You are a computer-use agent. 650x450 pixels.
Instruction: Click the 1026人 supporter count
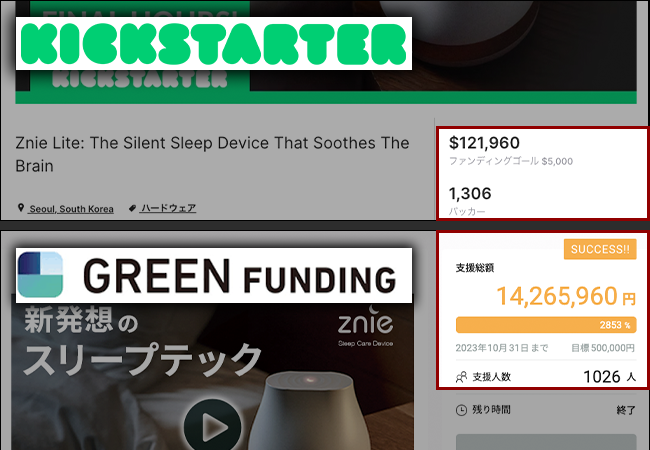pyautogui.click(x=609, y=377)
